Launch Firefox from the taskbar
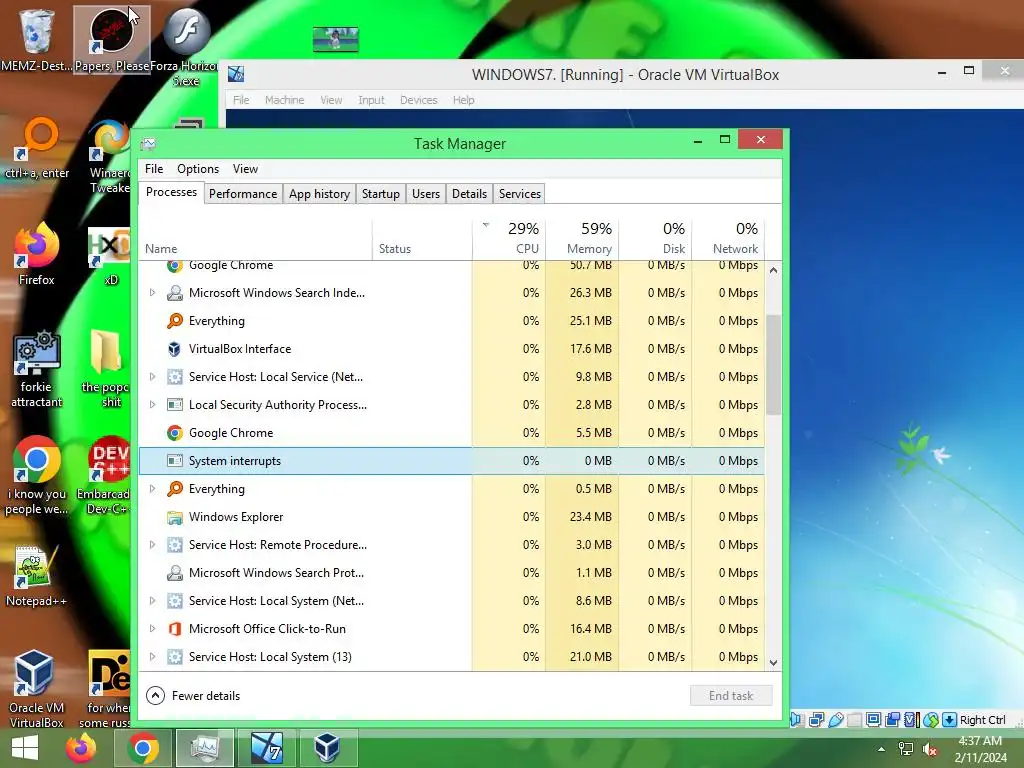The image size is (1024, 768). 82,748
